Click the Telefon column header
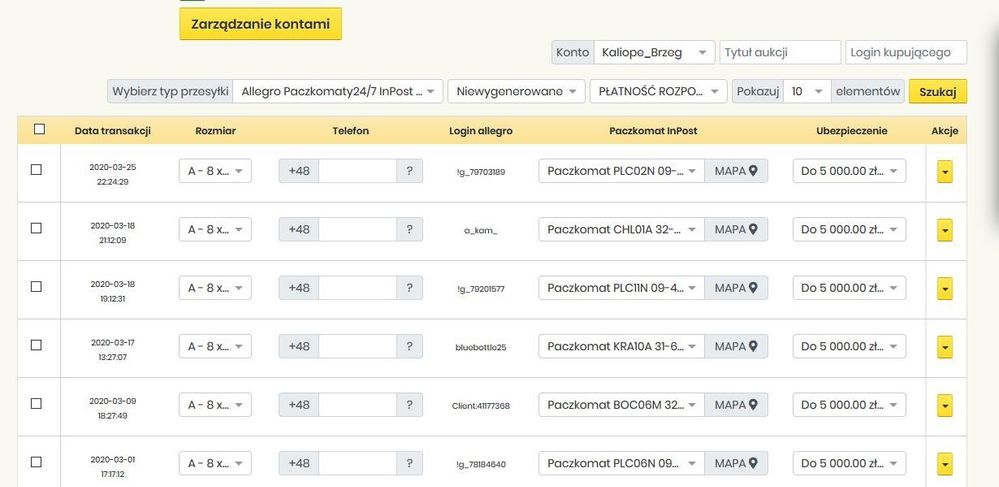 (x=350, y=131)
